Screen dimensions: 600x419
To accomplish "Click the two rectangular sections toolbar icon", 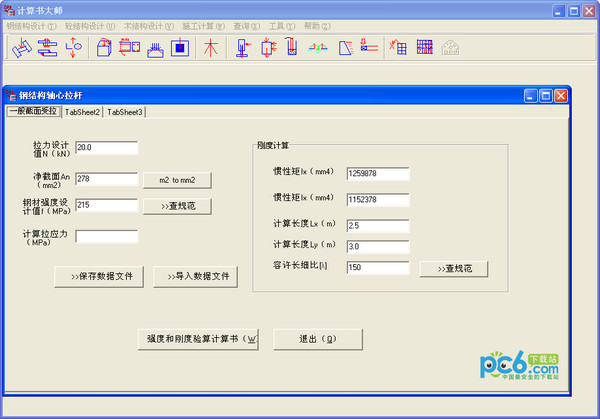I will pyautogui.click(x=129, y=47).
